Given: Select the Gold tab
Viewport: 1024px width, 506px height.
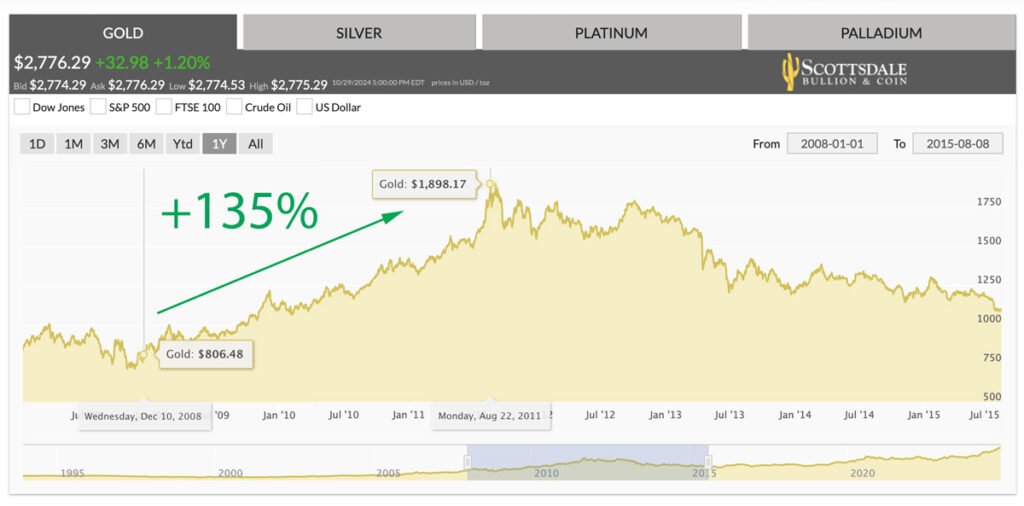Looking at the screenshot, I should click(x=123, y=33).
